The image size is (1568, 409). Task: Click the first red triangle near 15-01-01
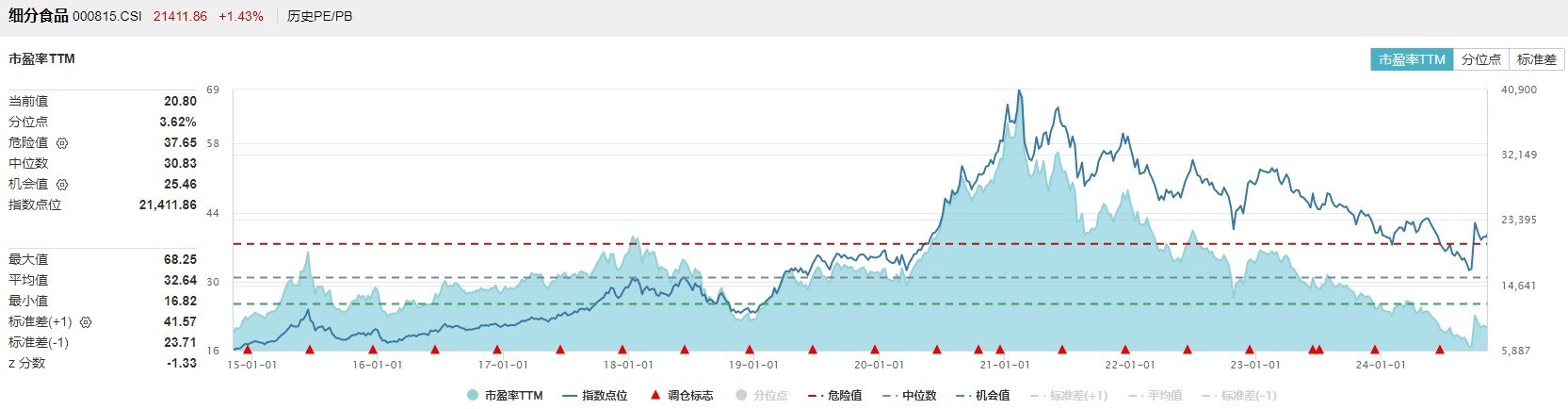click(x=248, y=350)
